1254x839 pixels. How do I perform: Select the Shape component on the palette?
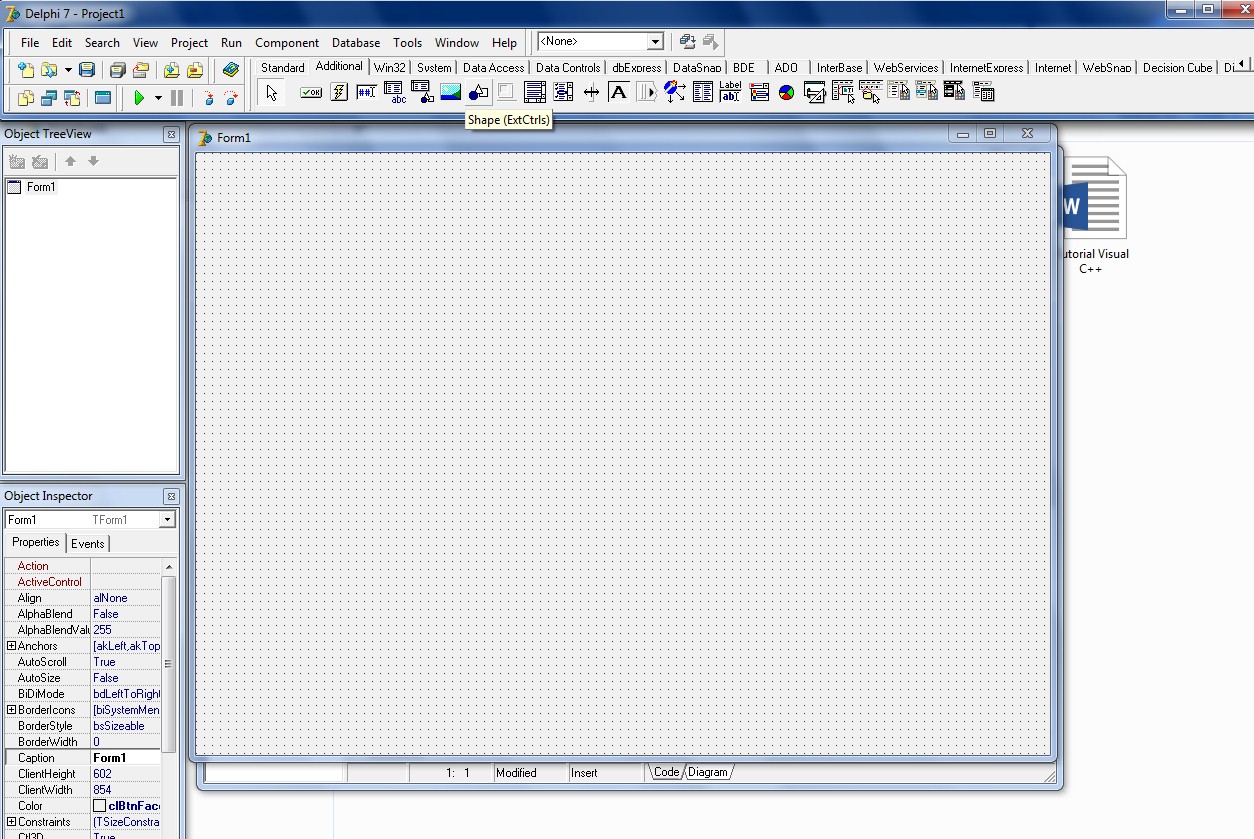pyautogui.click(x=476, y=91)
